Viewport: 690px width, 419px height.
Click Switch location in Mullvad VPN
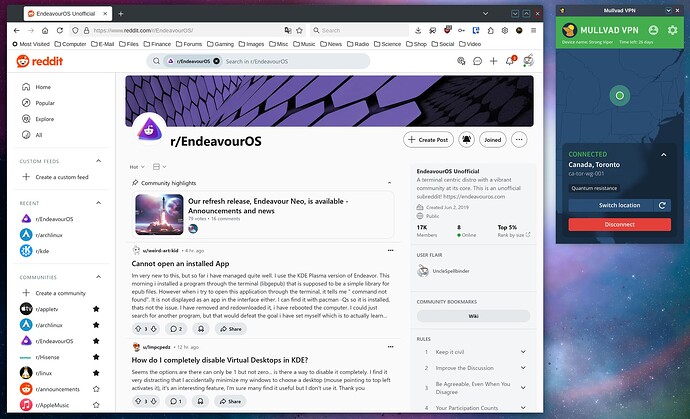(x=611, y=206)
